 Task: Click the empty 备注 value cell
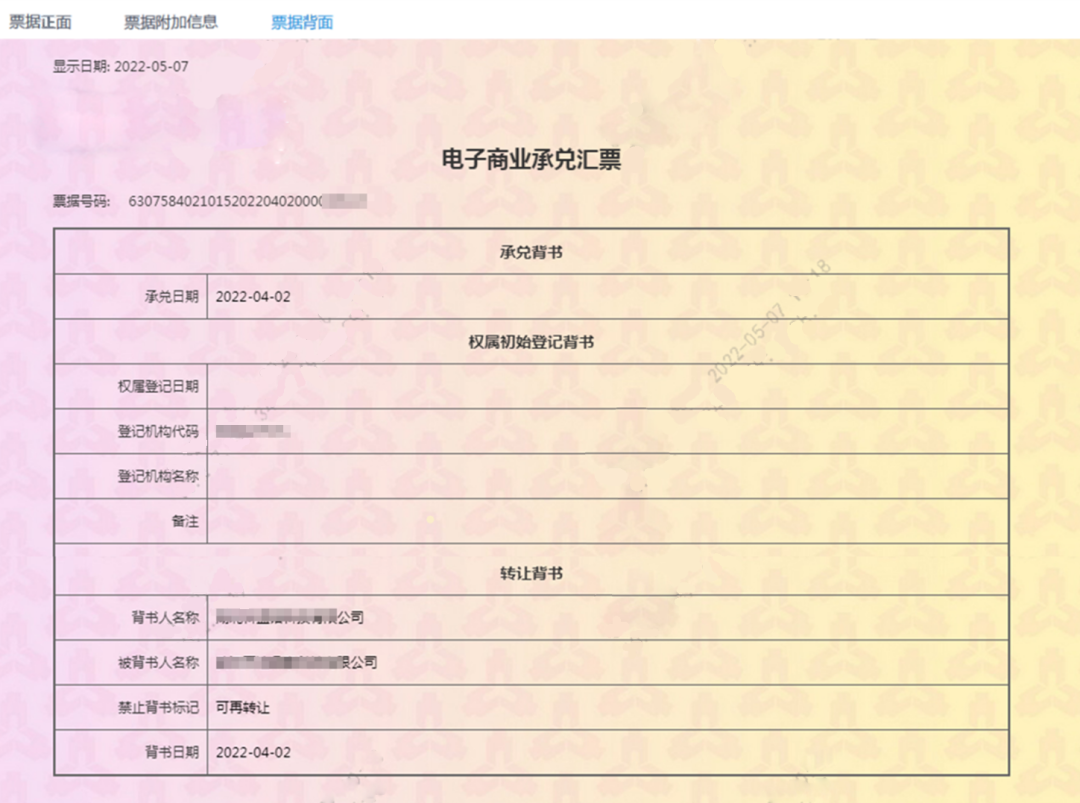(x=606, y=521)
